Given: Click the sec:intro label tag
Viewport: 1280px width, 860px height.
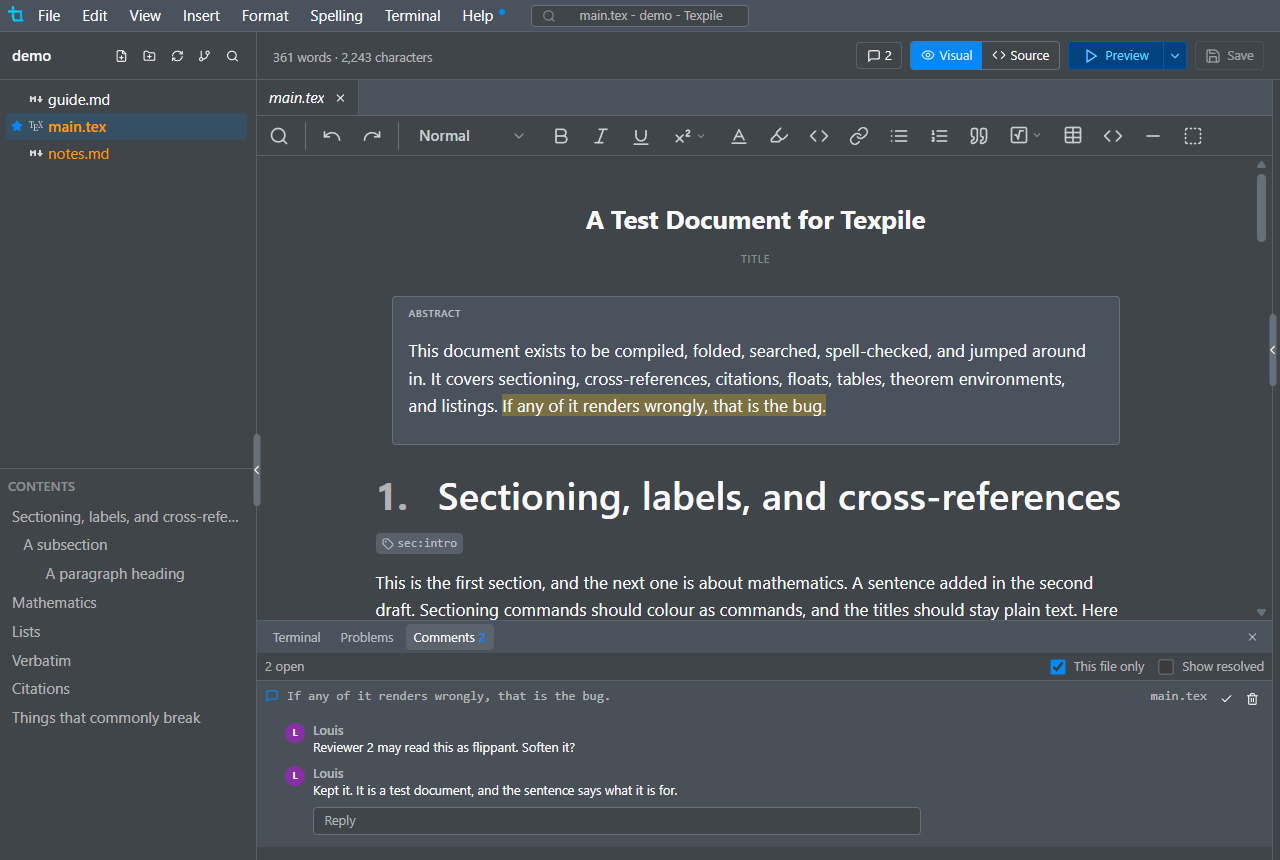Looking at the screenshot, I should pos(419,543).
